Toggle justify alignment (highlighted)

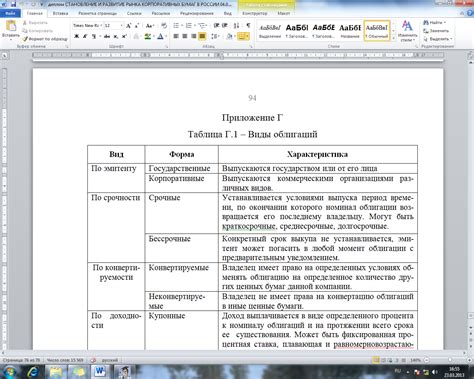point(202,36)
